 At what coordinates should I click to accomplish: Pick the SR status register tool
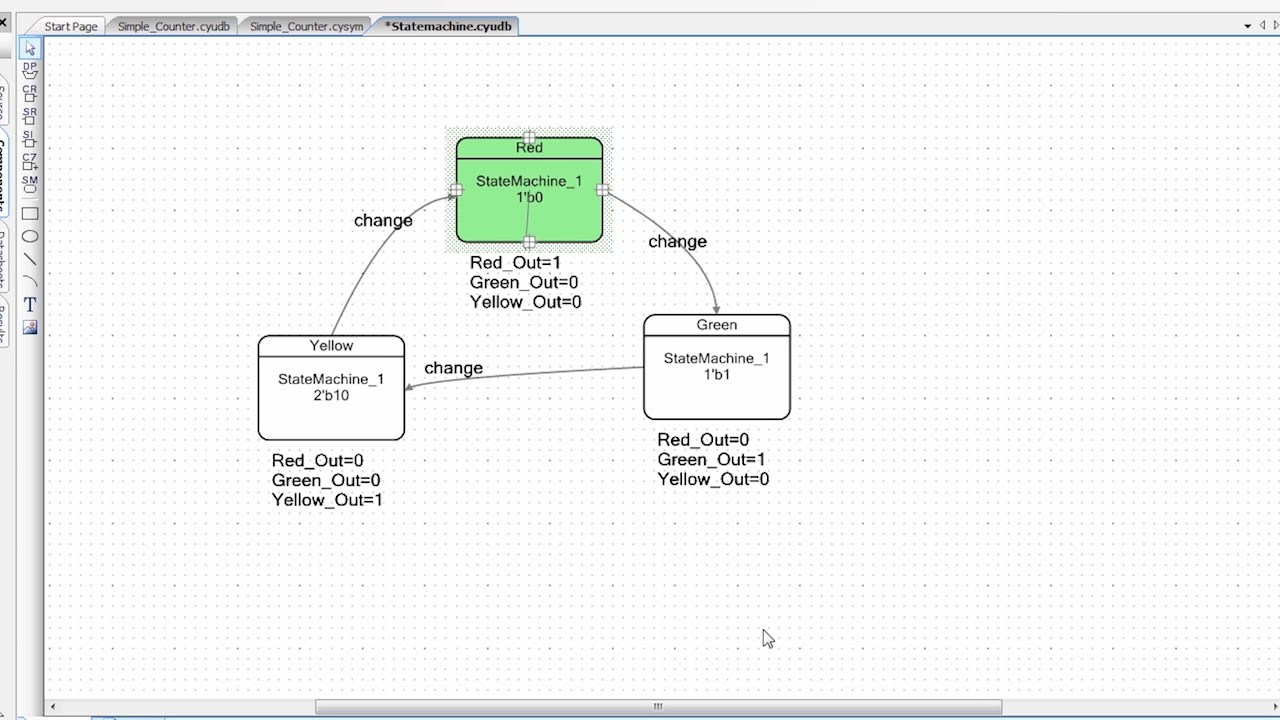(x=30, y=117)
